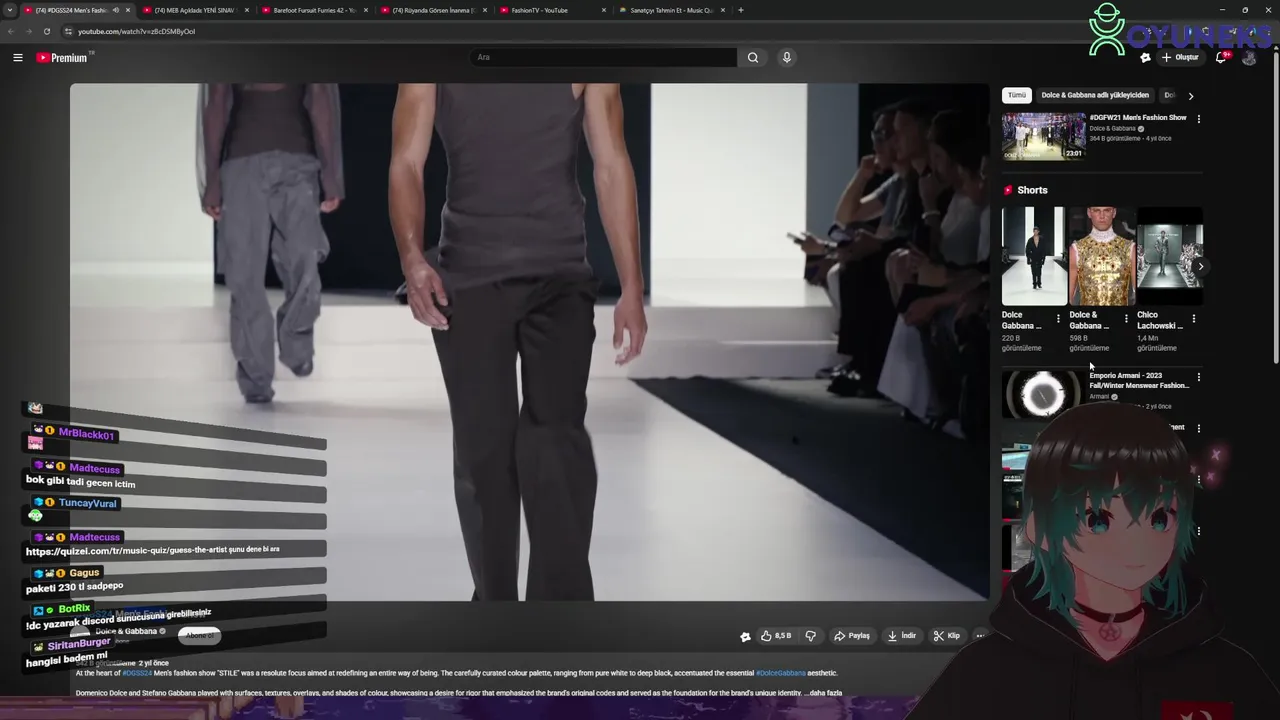Focus the 'Ara' search input field

pyautogui.click(x=603, y=57)
